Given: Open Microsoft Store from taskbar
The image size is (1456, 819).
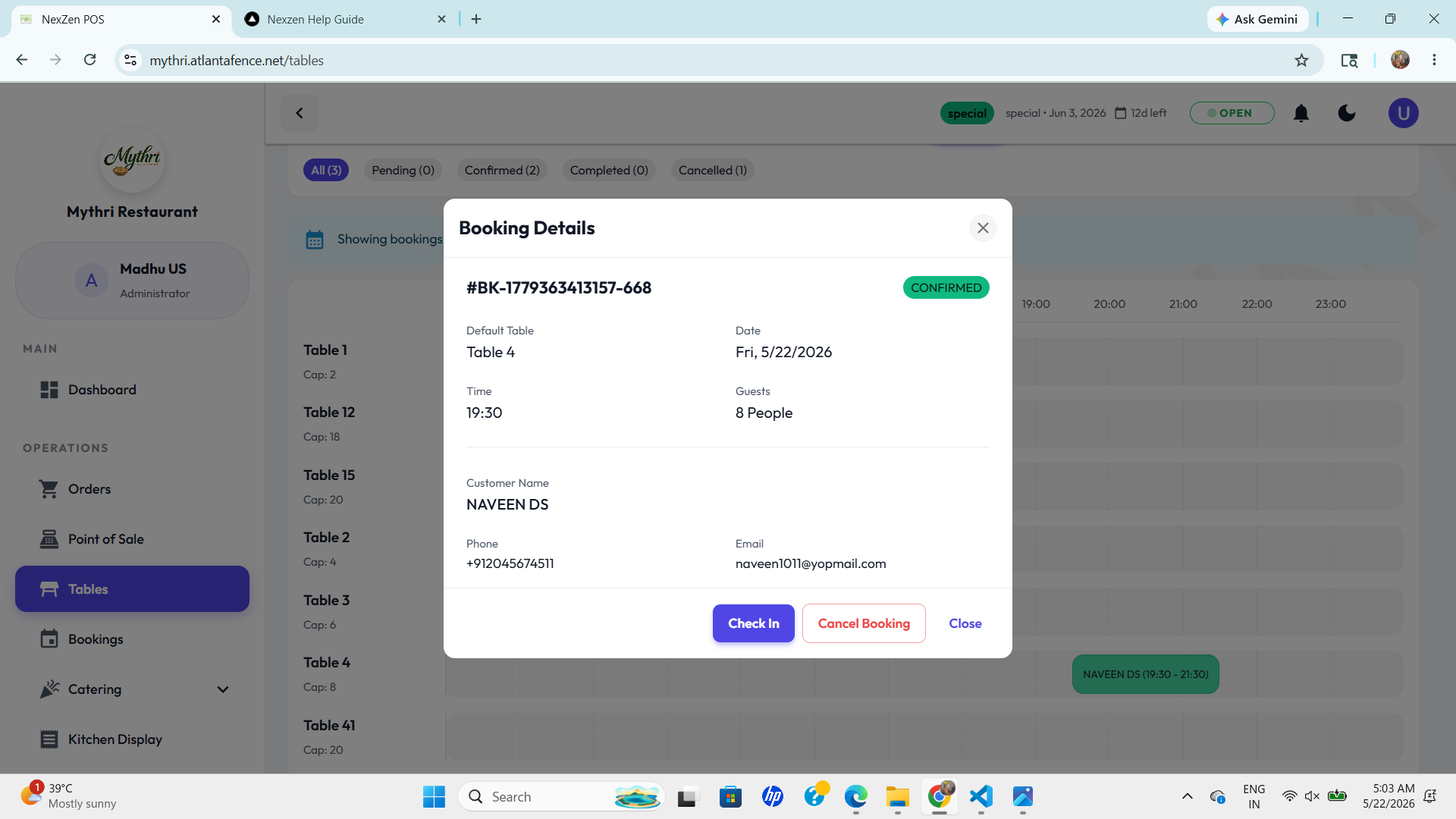Looking at the screenshot, I should 730,796.
